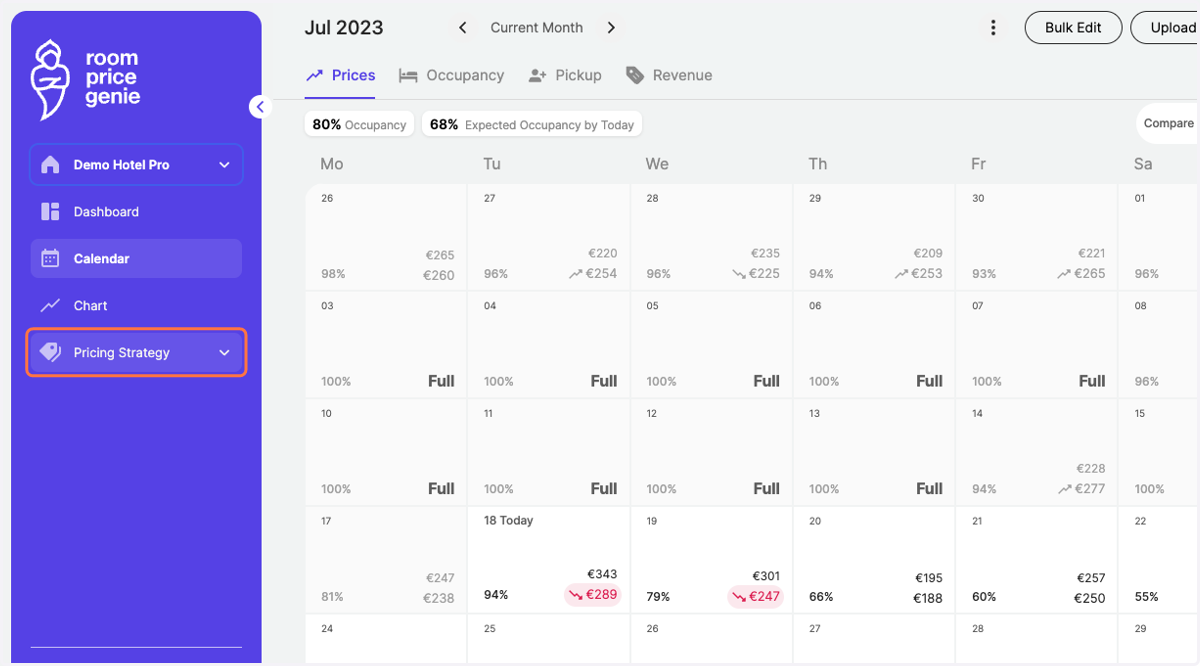The image size is (1200, 666).
Task: Click the Bulk Edit button
Action: pos(1073,28)
